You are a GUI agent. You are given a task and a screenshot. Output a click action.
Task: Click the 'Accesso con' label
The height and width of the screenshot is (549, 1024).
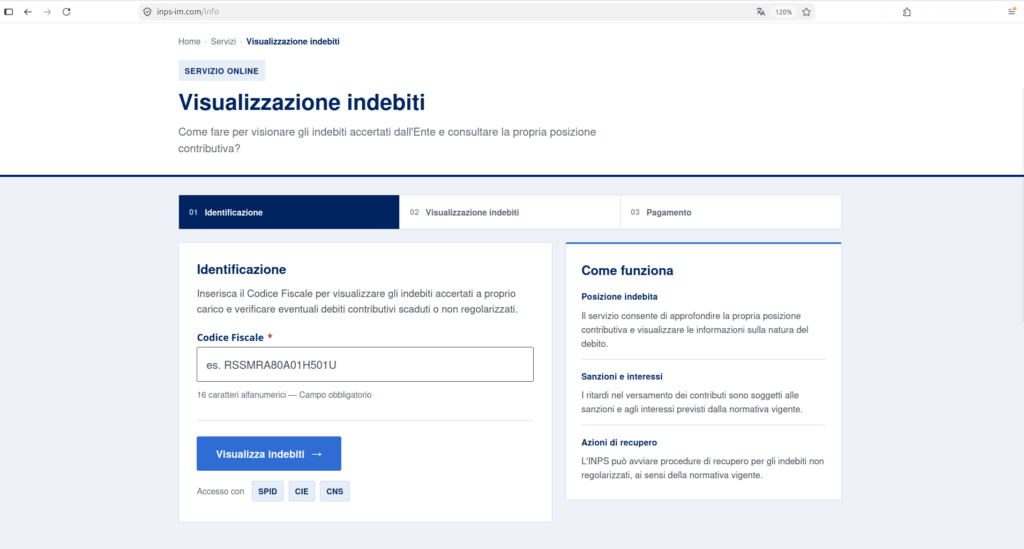(220, 492)
